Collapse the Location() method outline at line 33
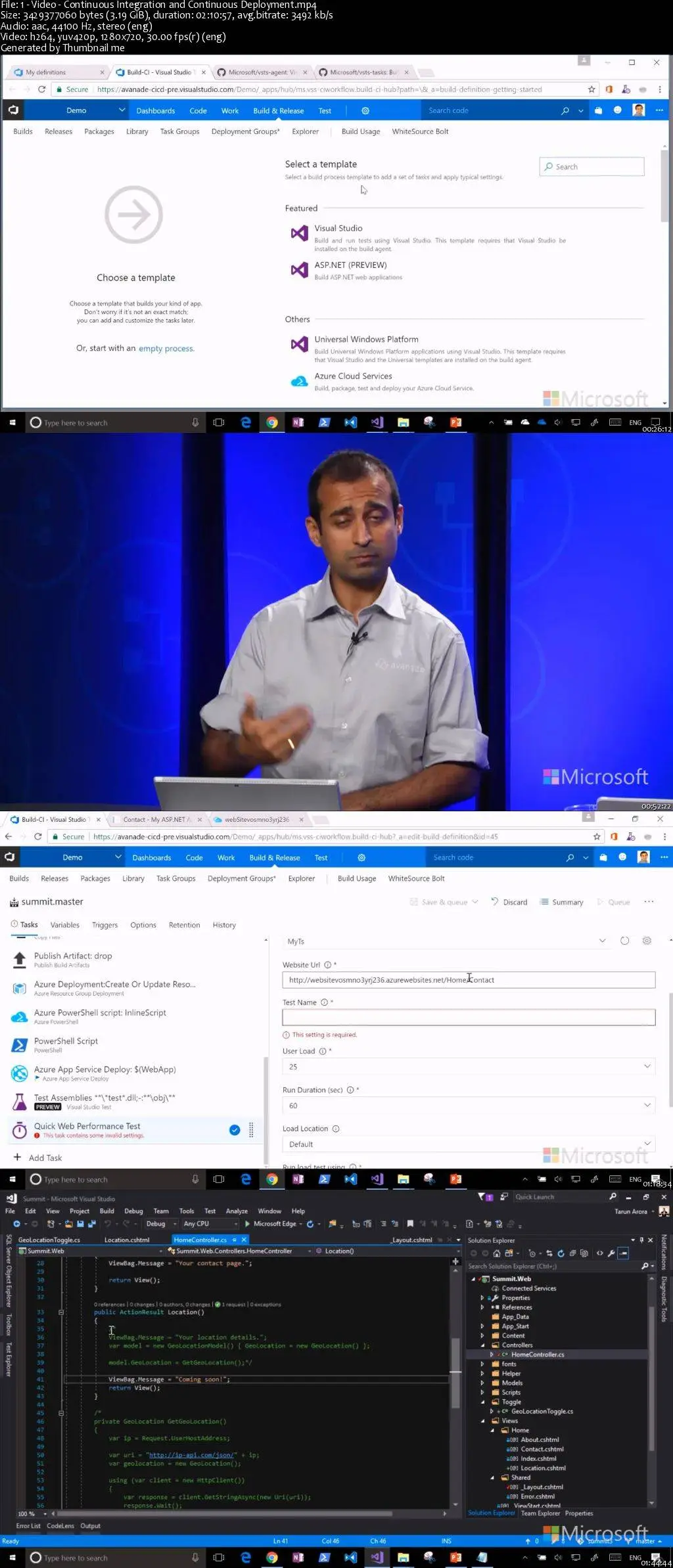Screen dimensions: 673x1568 coord(60,1312)
